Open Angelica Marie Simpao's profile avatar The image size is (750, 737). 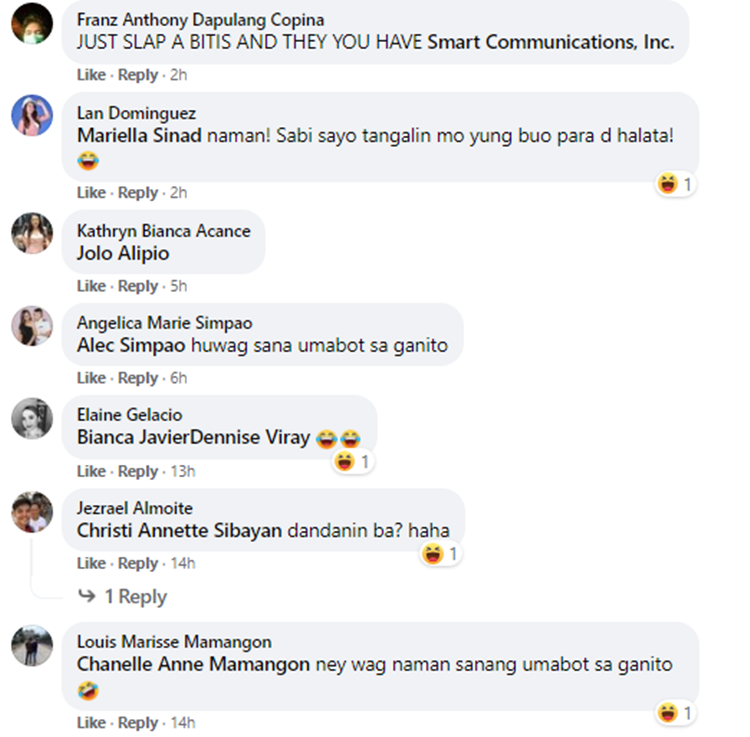click(x=32, y=326)
